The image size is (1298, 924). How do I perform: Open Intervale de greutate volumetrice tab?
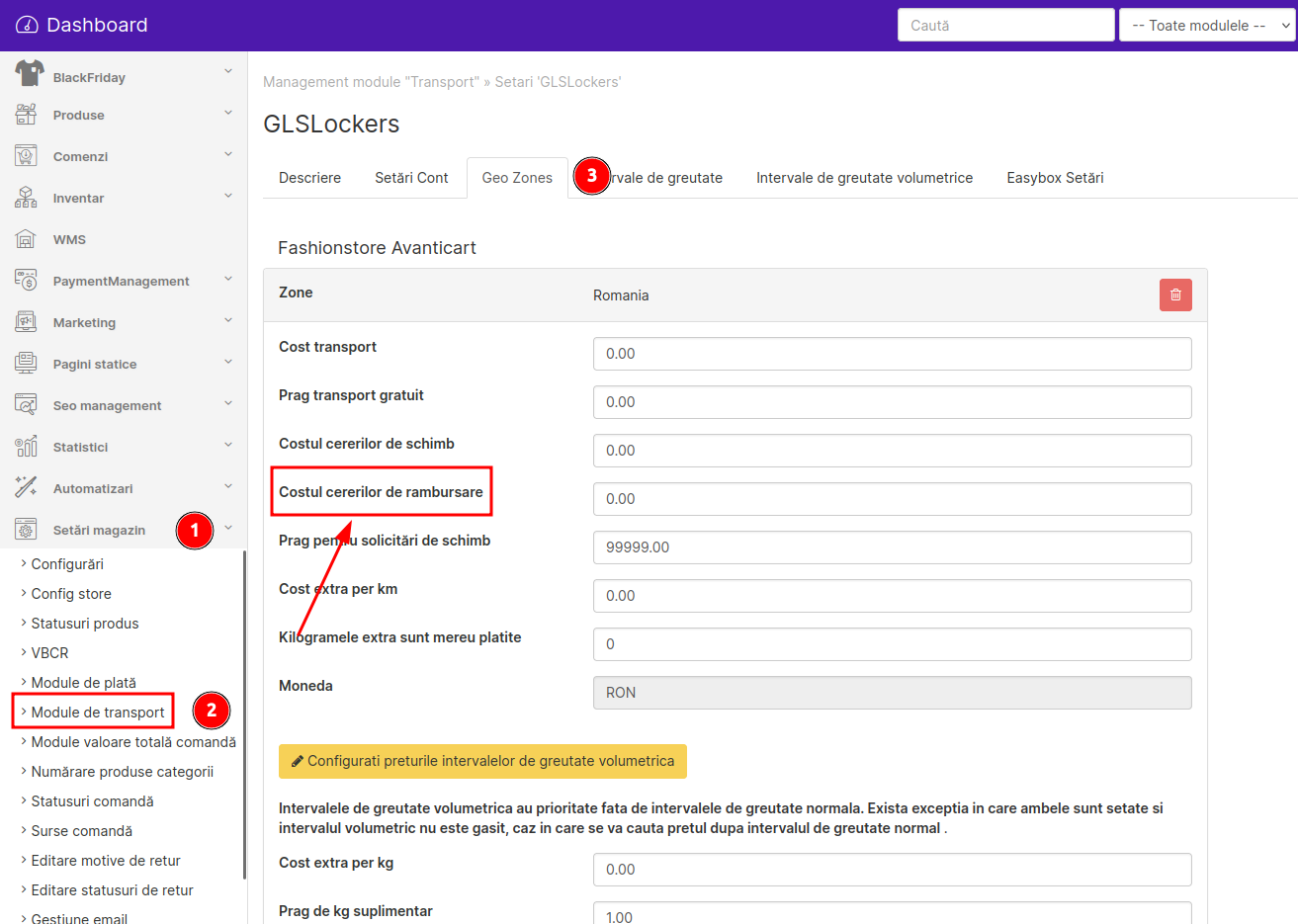coord(864,178)
